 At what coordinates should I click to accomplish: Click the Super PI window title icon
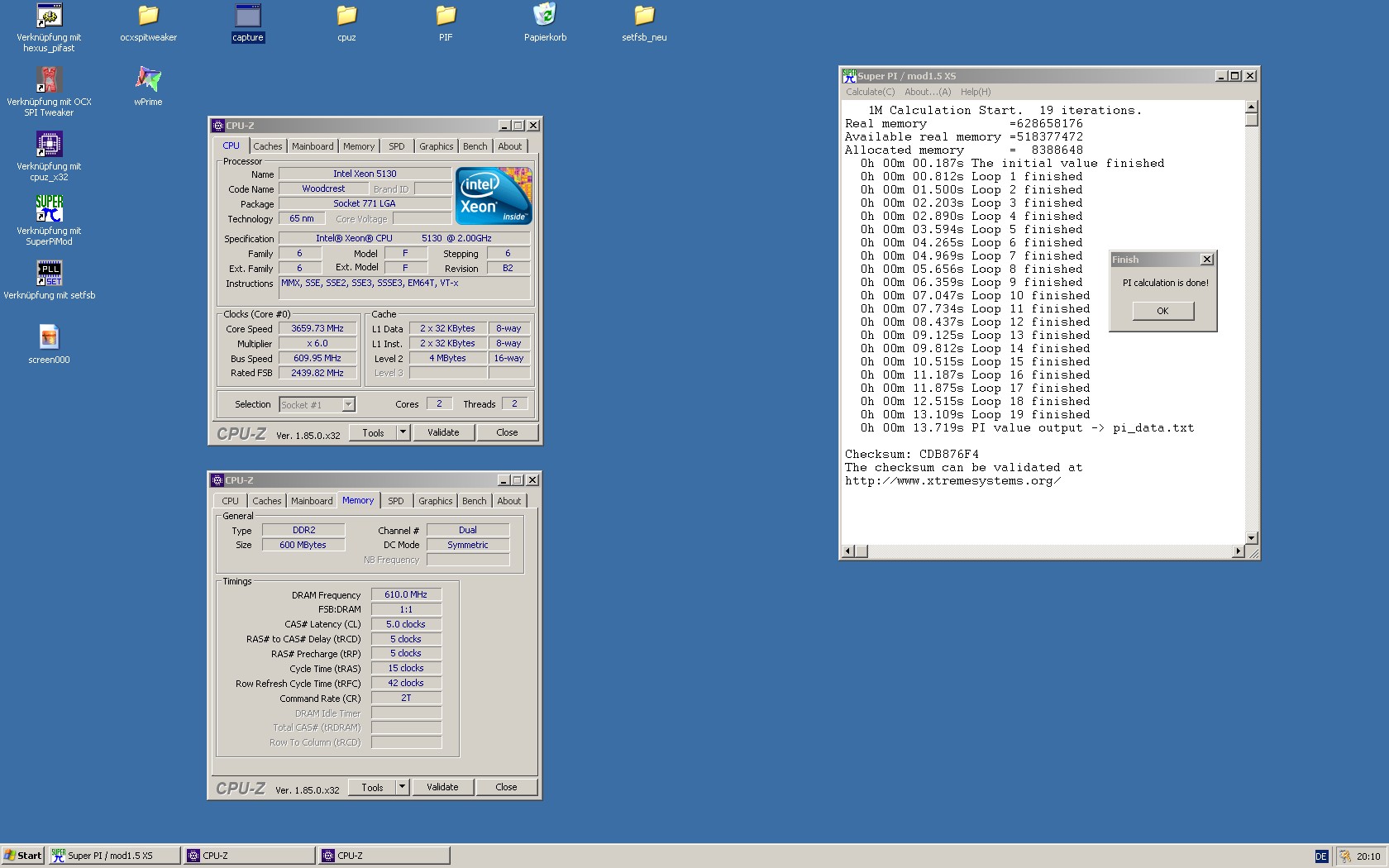tap(849, 75)
